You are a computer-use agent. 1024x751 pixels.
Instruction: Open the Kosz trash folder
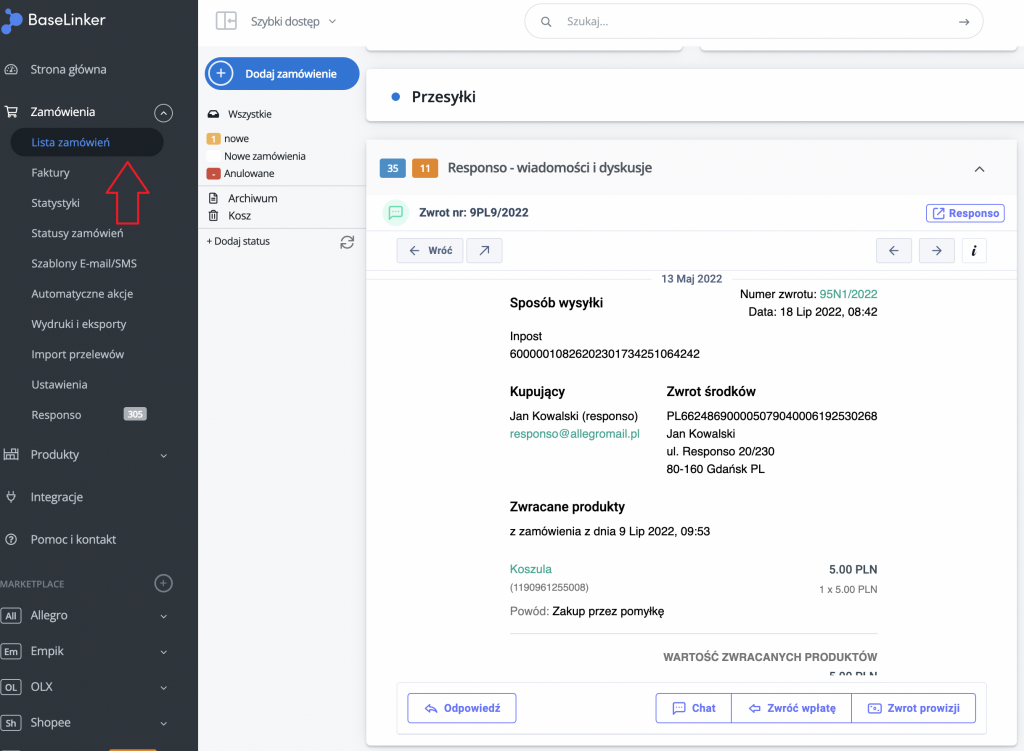239,215
